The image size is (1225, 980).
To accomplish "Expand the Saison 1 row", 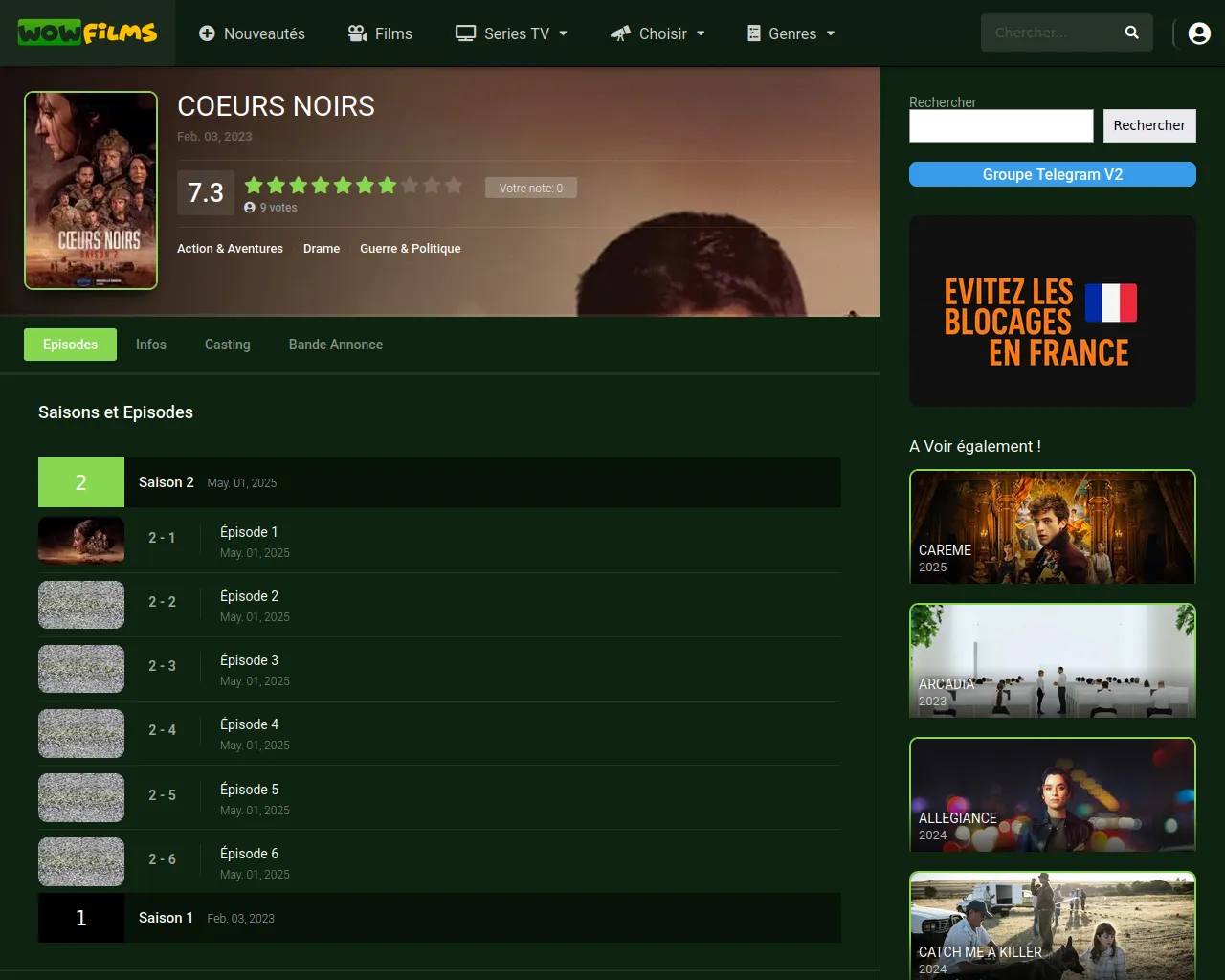I will pos(166,918).
